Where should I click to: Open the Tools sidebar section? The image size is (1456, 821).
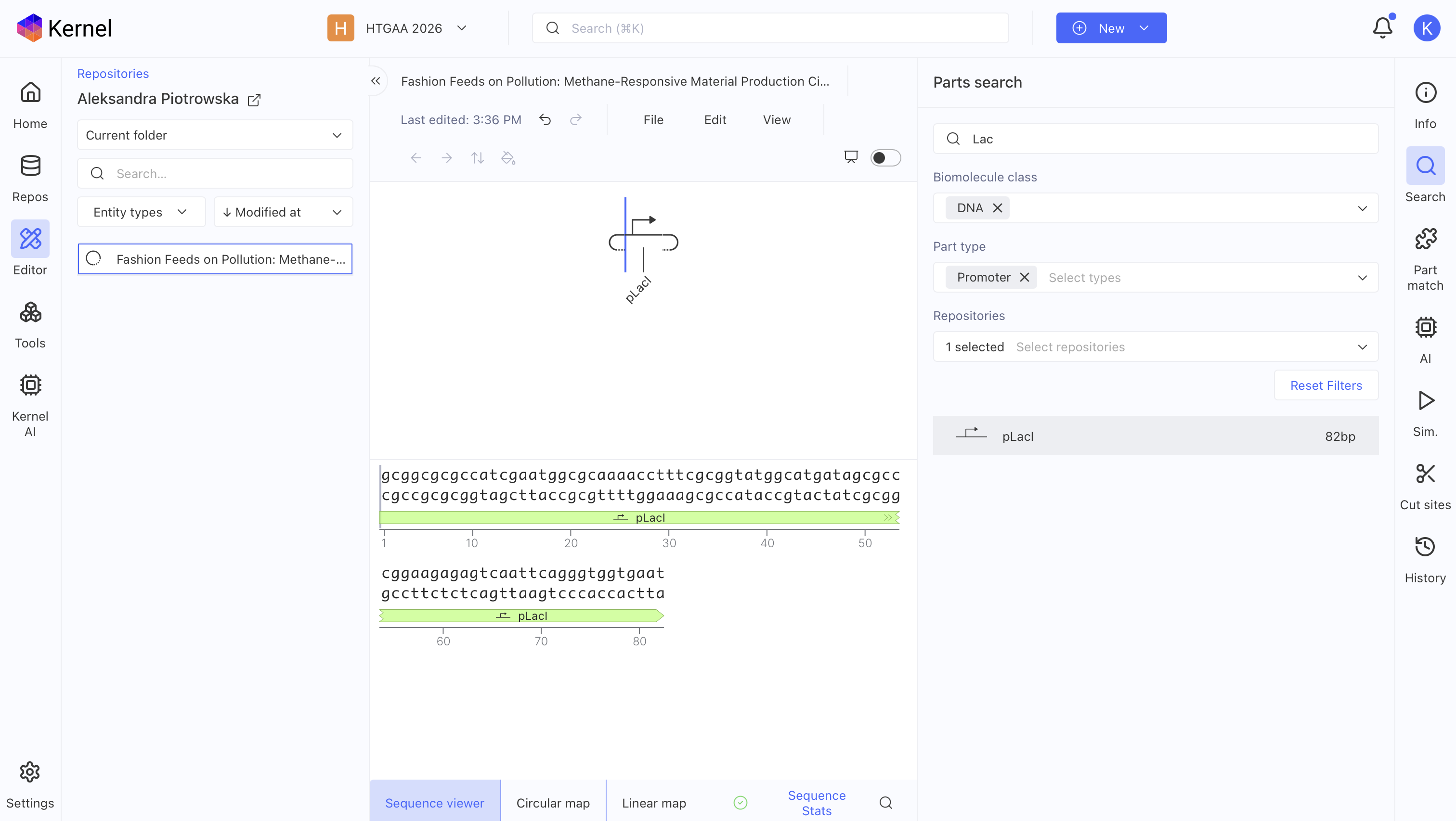30,325
